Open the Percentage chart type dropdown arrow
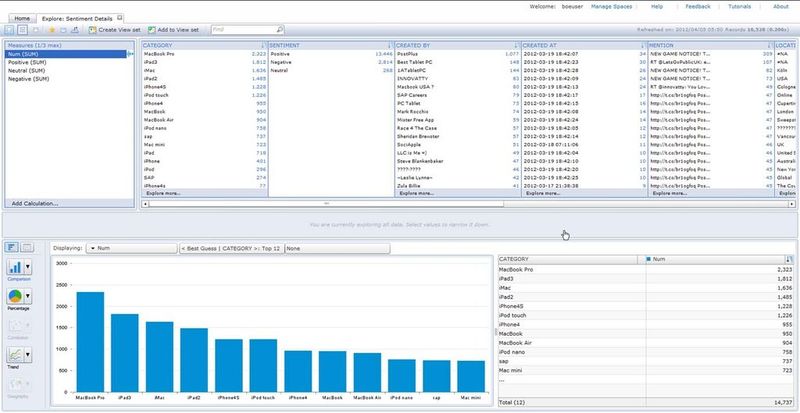This screenshot has width=800, height=413. tap(28, 296)
